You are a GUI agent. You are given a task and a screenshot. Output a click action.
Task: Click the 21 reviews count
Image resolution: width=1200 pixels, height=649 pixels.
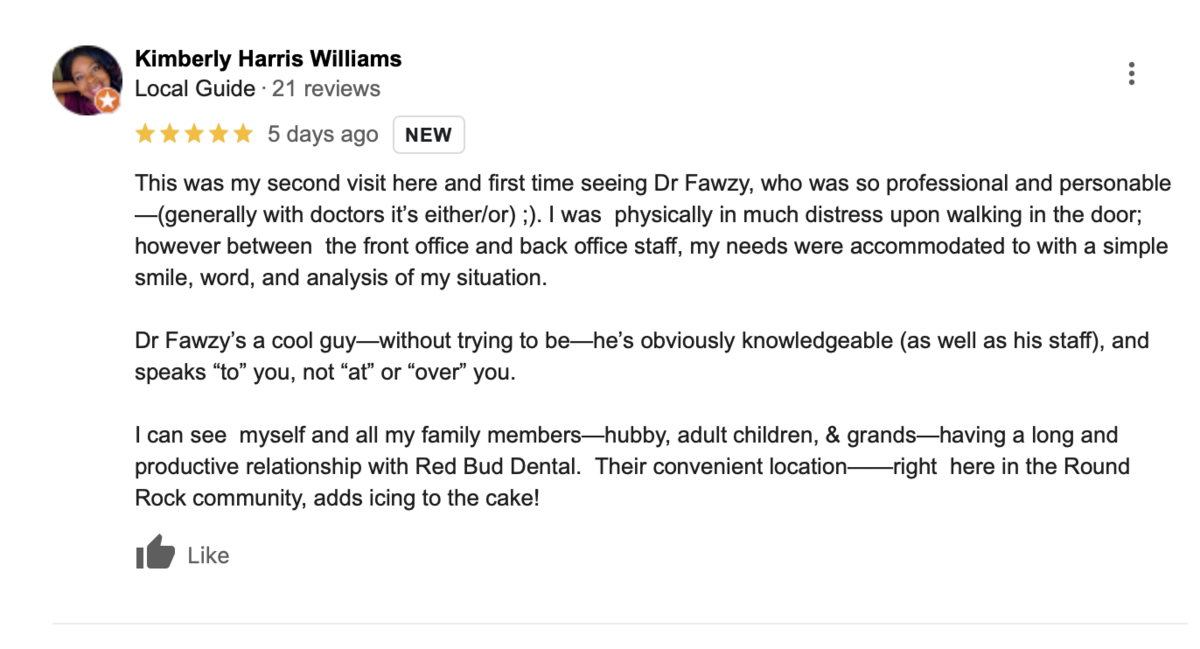pos(326,89)
